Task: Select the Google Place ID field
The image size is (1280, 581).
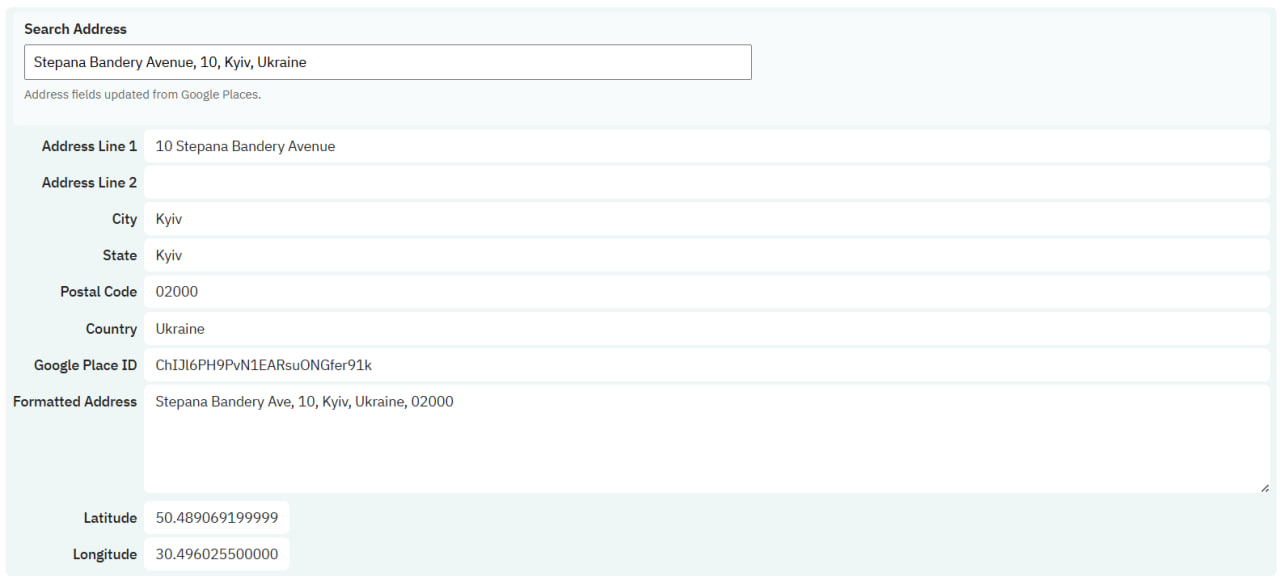Action: click(707, 365)
